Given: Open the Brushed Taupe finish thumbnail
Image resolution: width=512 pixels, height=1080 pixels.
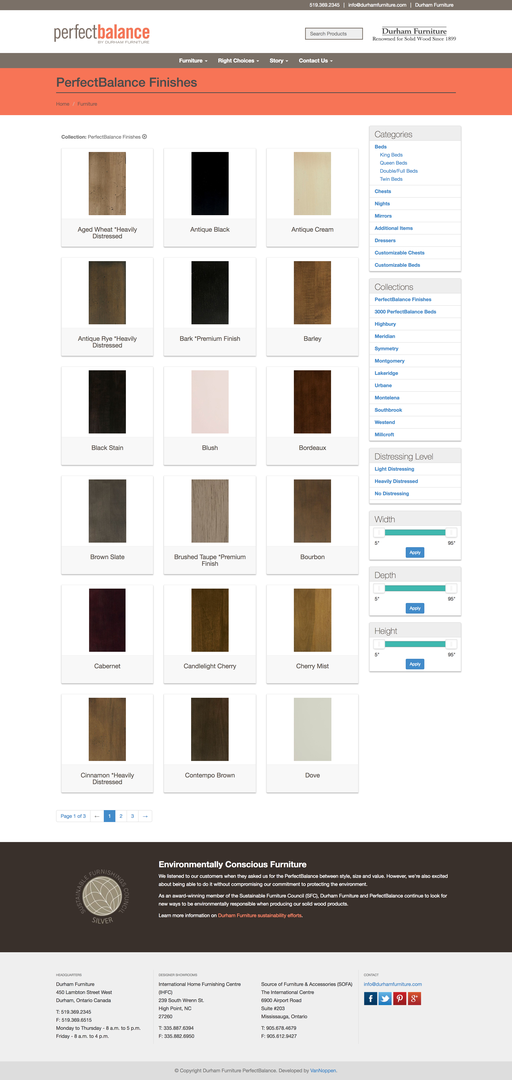Looking at the screenshot, I should [209, 511].
